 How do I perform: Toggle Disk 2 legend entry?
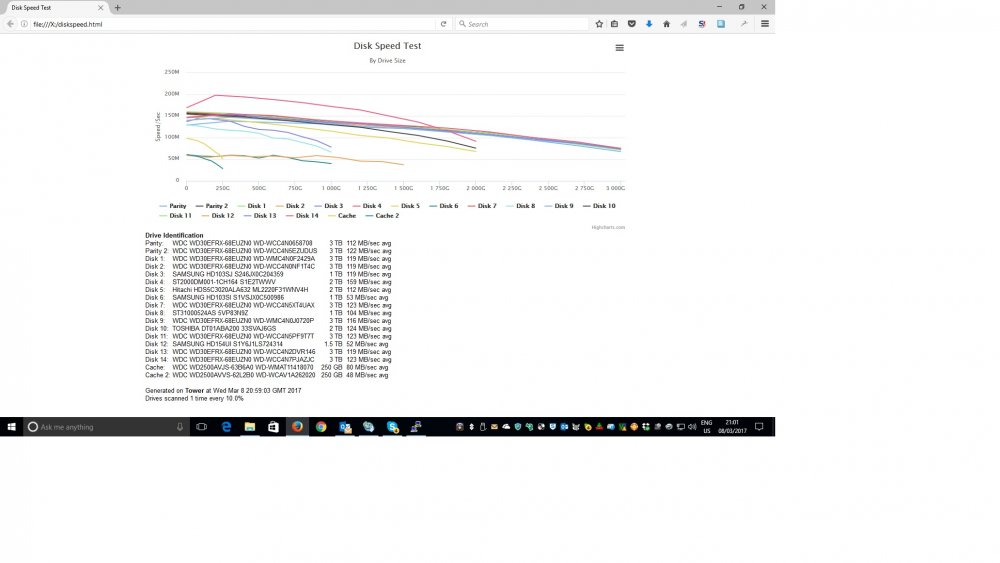(x=290, y=206)
